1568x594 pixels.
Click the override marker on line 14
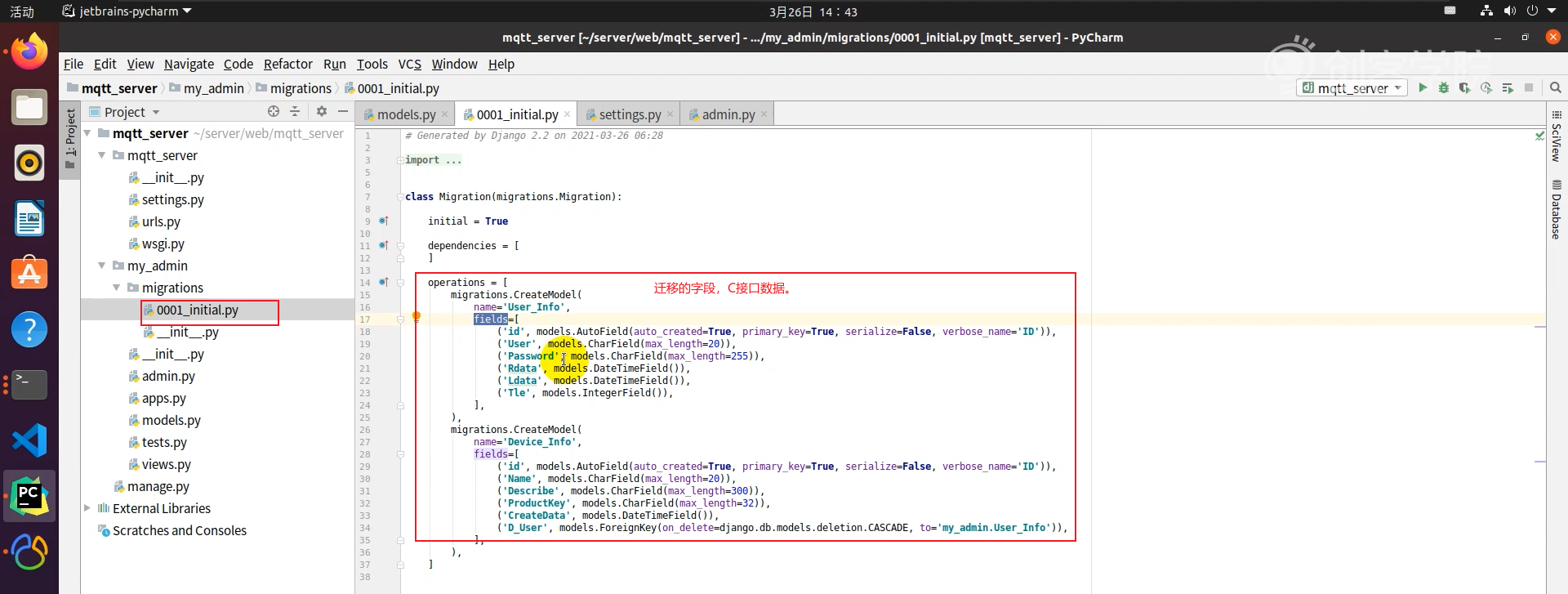[384, 282]
